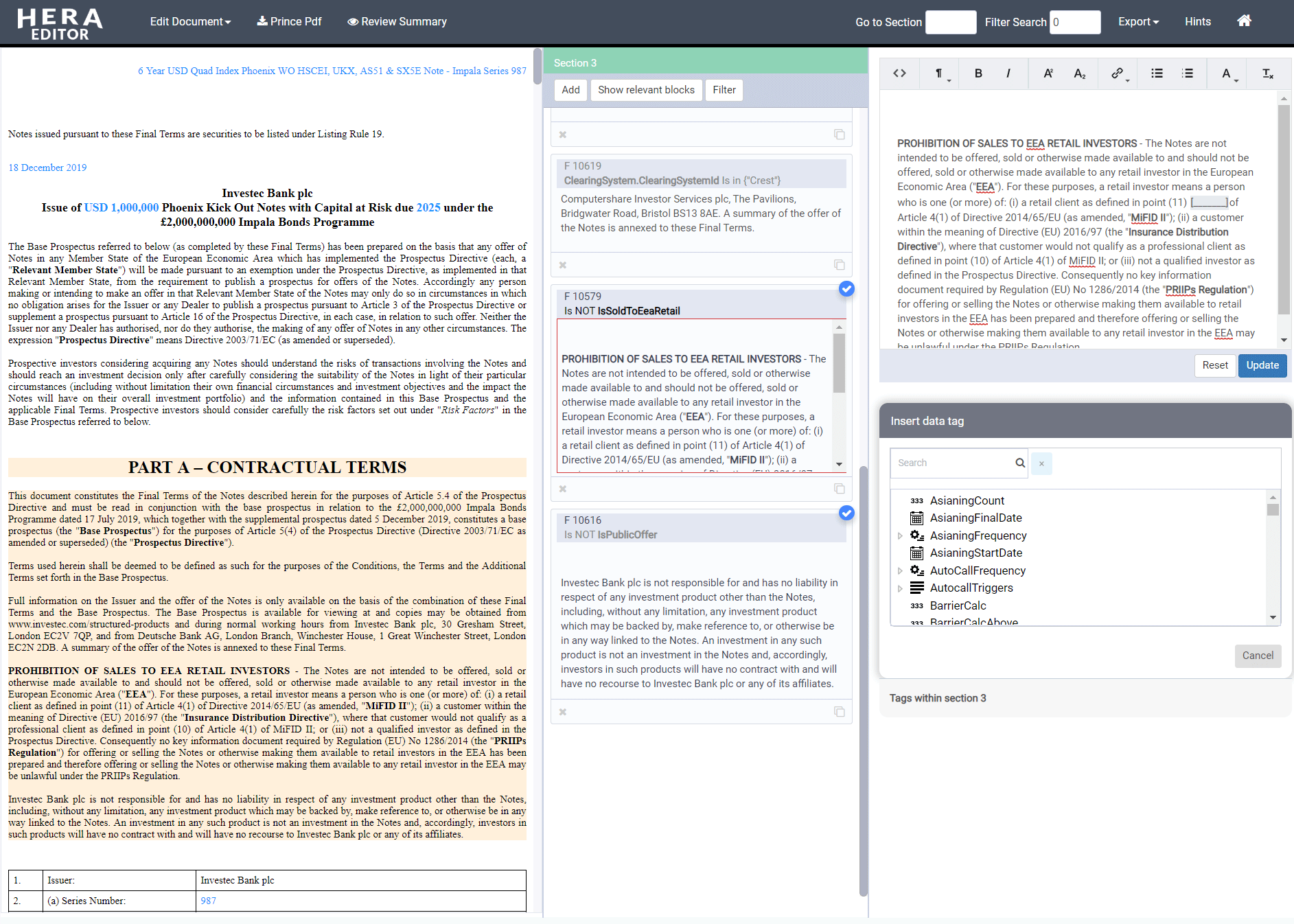The image size is (1294, 924).
Task: Click the 18 December 2019 date field
Action: point(47,168)
